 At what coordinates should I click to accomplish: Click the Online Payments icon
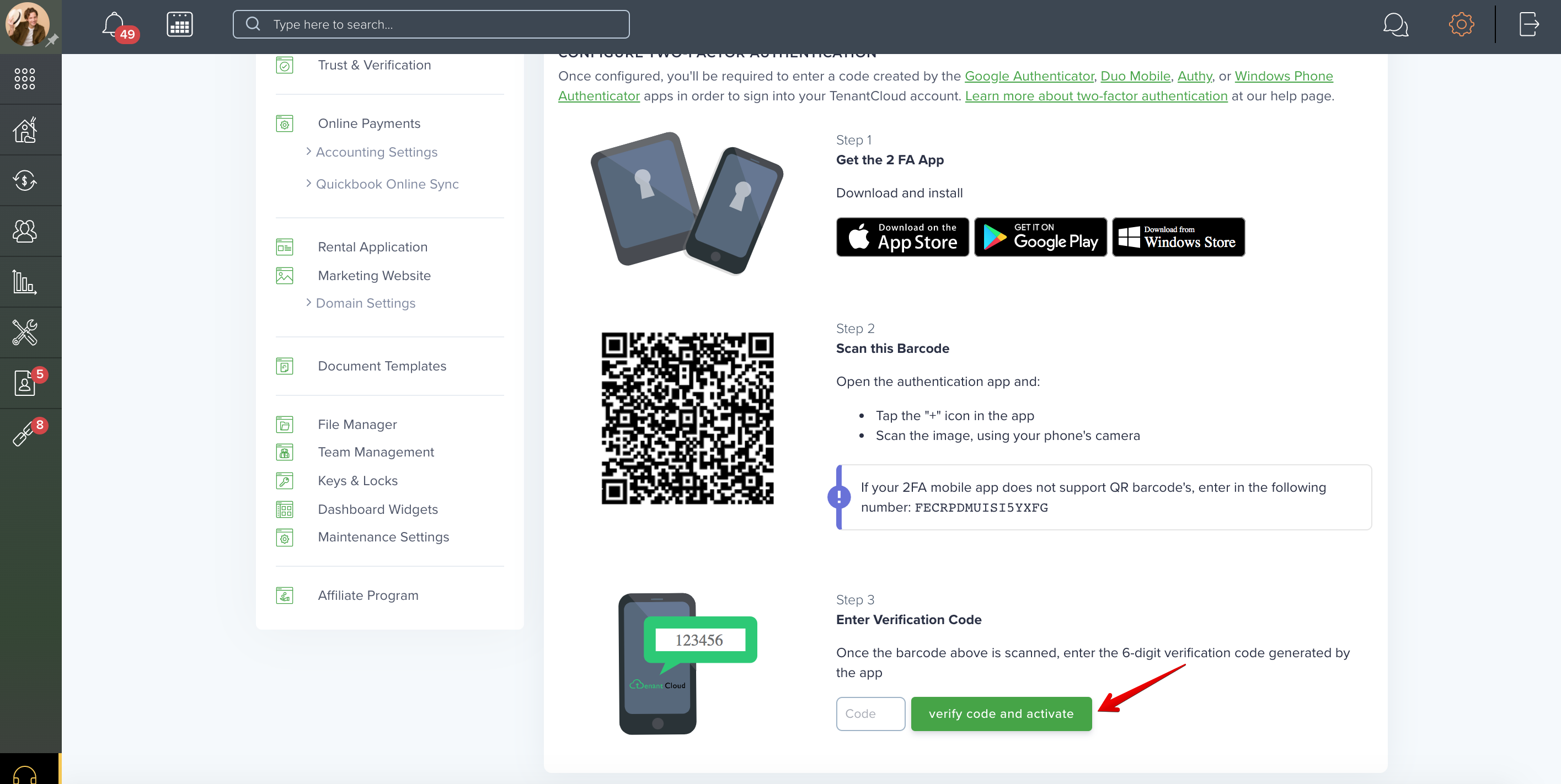coord(284,123)
